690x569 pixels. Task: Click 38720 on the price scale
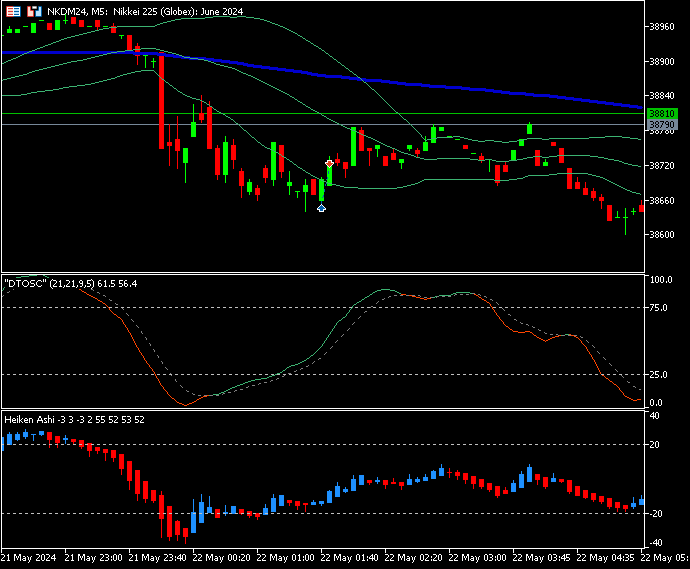pos(662,165)
